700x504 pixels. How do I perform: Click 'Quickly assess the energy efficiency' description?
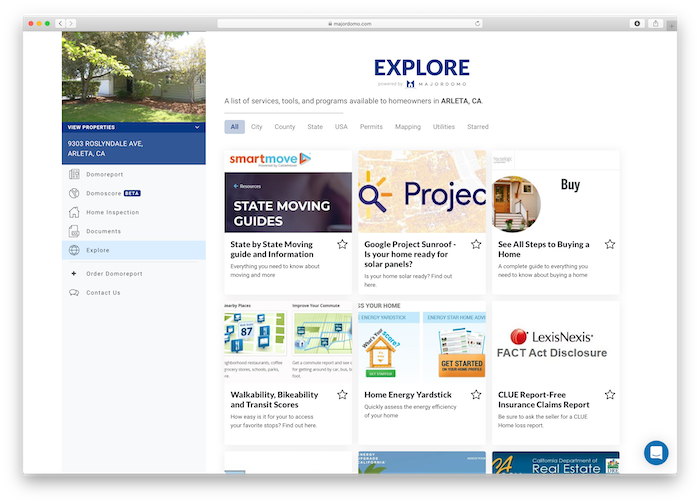click(410, 411)
